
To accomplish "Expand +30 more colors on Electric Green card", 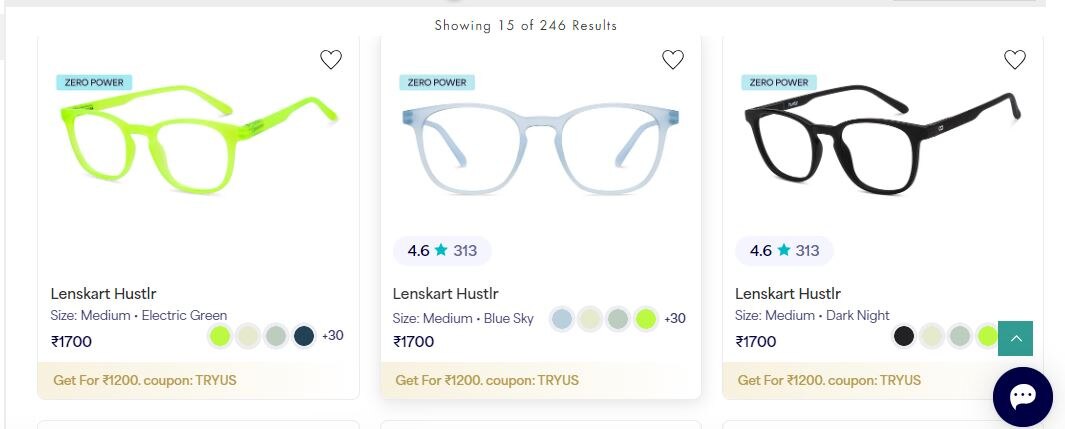I will (333, 335).
